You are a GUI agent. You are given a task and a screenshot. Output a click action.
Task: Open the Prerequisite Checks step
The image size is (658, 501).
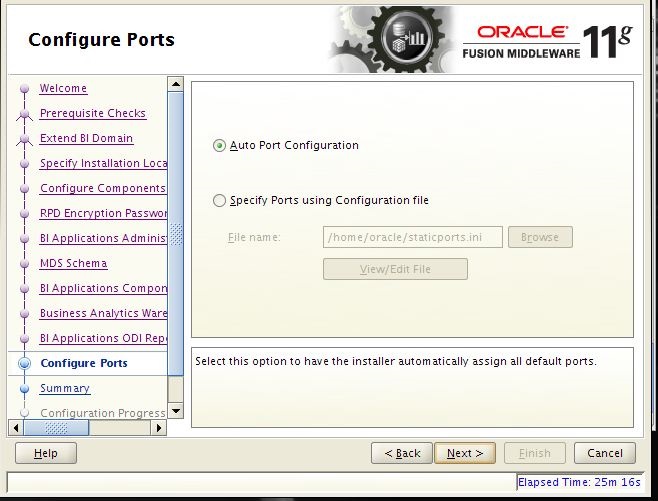pos(93,113)
